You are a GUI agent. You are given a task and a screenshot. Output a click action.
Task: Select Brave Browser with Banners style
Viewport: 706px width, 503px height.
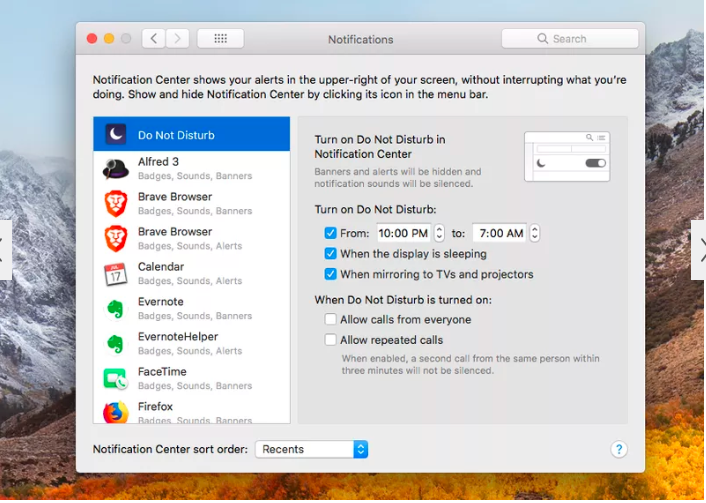[x=192, y=204]
